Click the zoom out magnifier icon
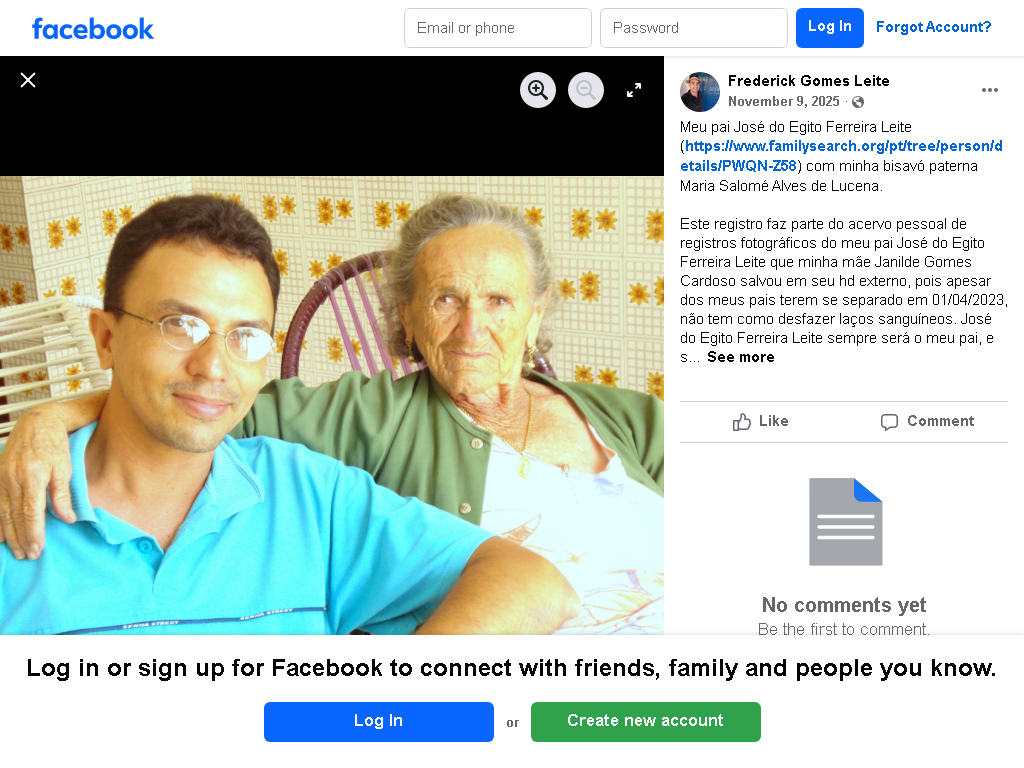The width and height of the screenshot is (1024, 768). tap(586, 89)
